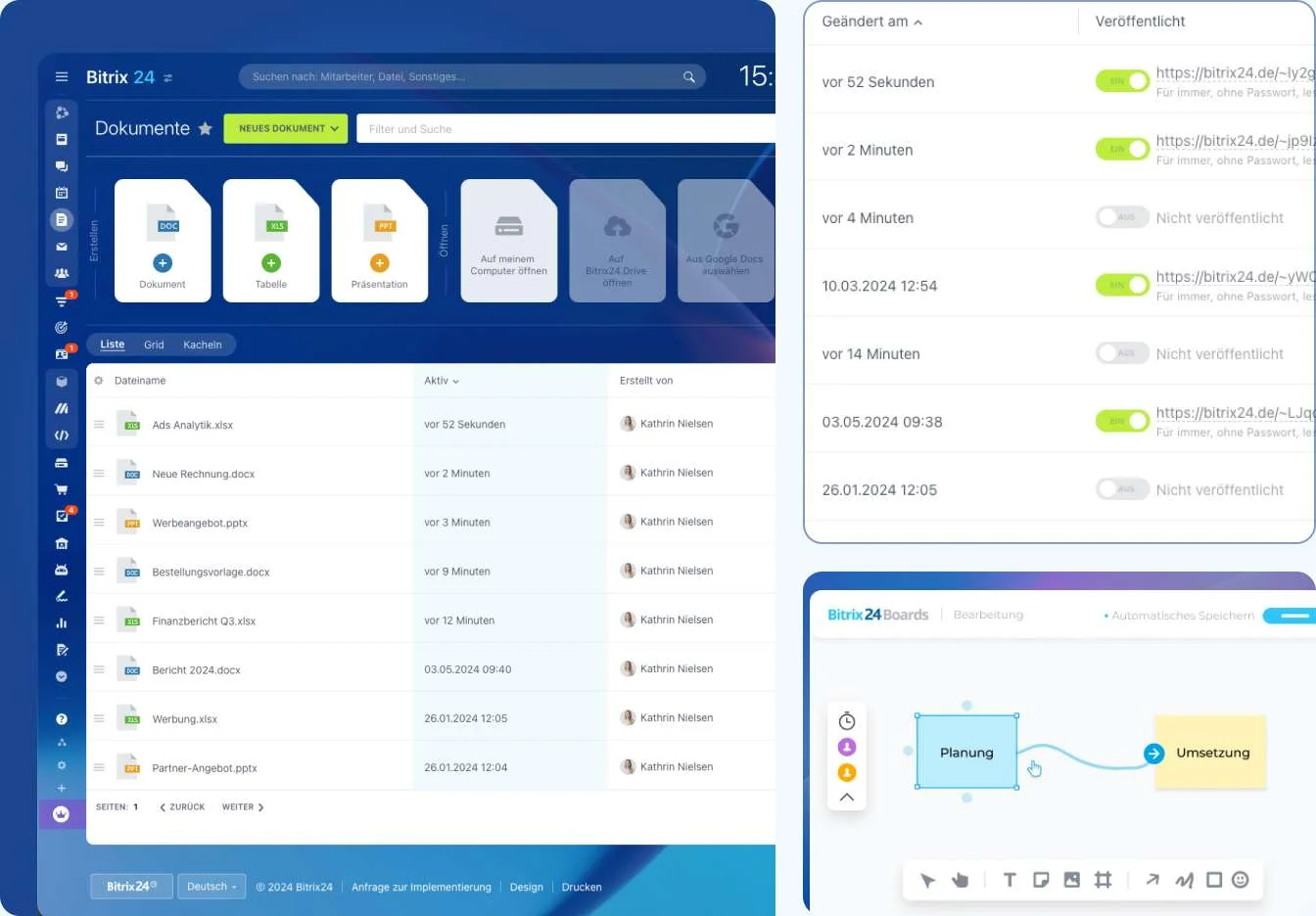
Task: Select the yellow Umsetzung sticky note
Action: [x=1211, y=752]
